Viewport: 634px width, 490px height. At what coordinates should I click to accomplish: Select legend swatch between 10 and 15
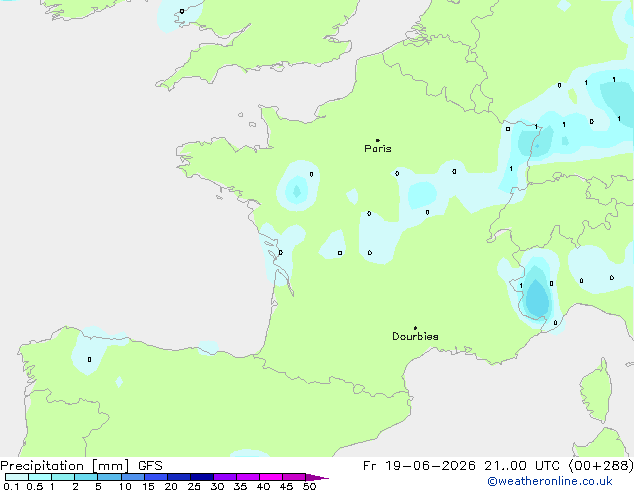(x=133, y=477)
